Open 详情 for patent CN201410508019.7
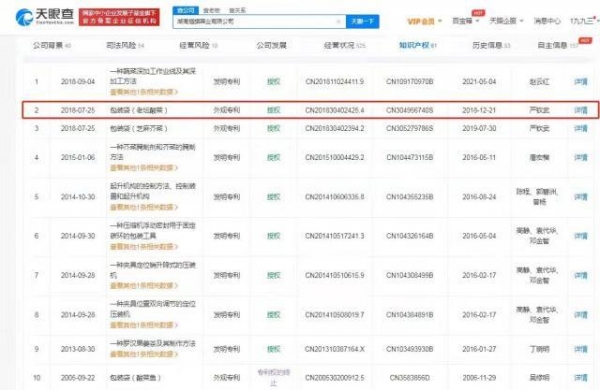Screen dimensions: 600x390 (580, 315)
